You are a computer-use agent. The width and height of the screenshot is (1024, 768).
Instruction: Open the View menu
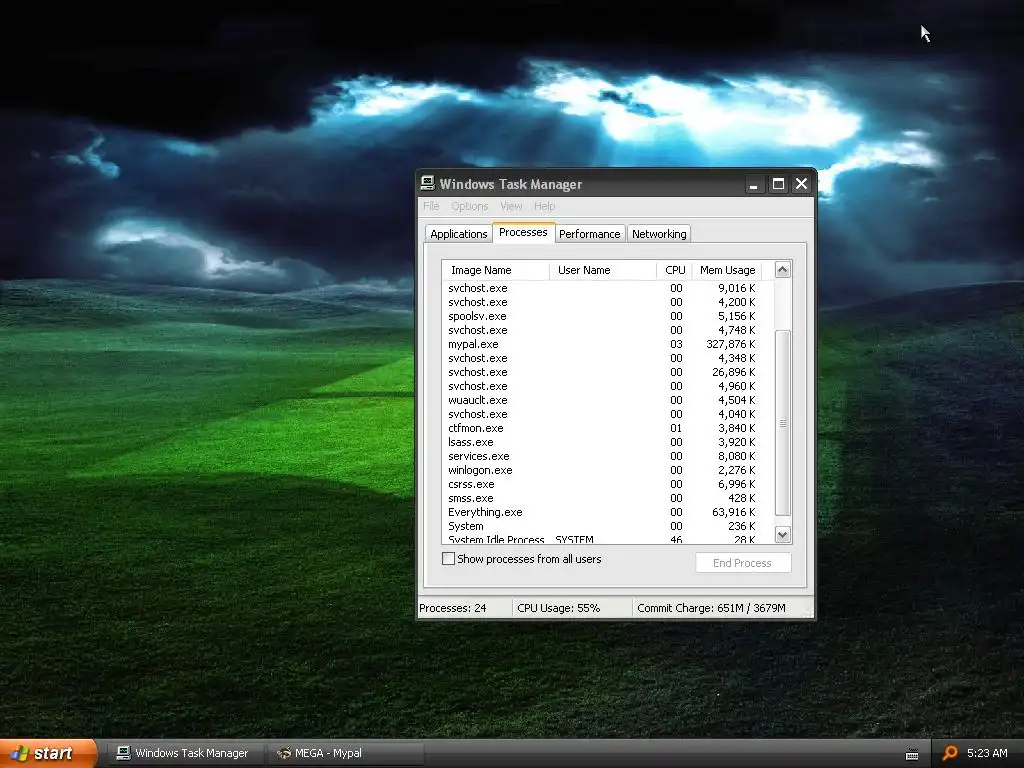(511, 206)
